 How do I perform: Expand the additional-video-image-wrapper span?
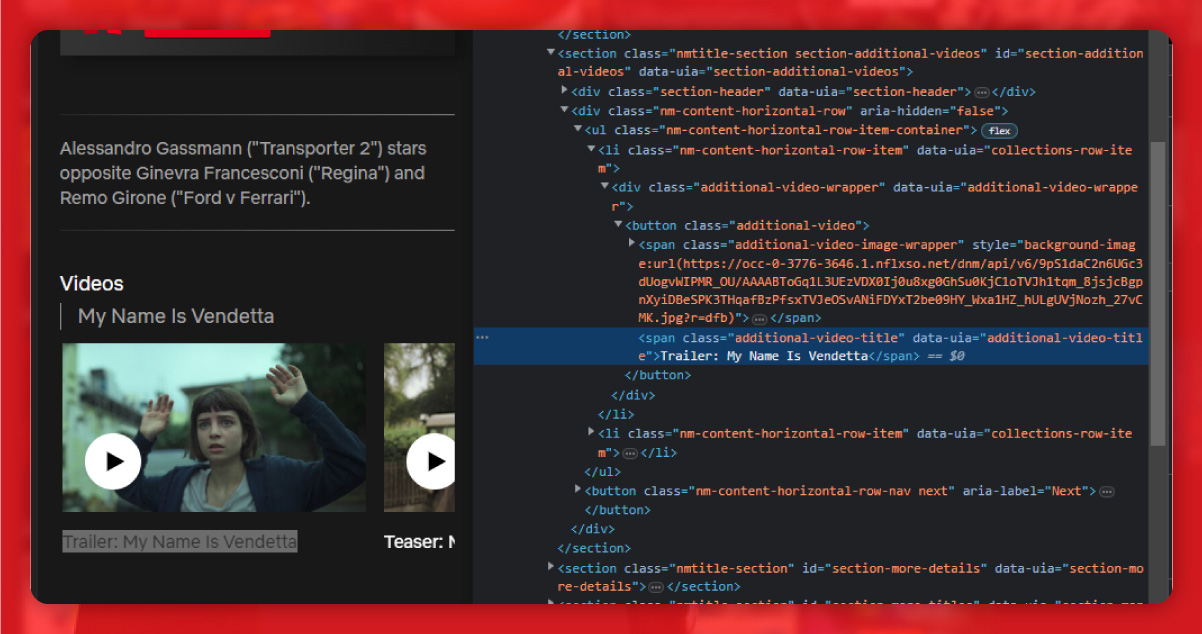(x=631, y=243)
